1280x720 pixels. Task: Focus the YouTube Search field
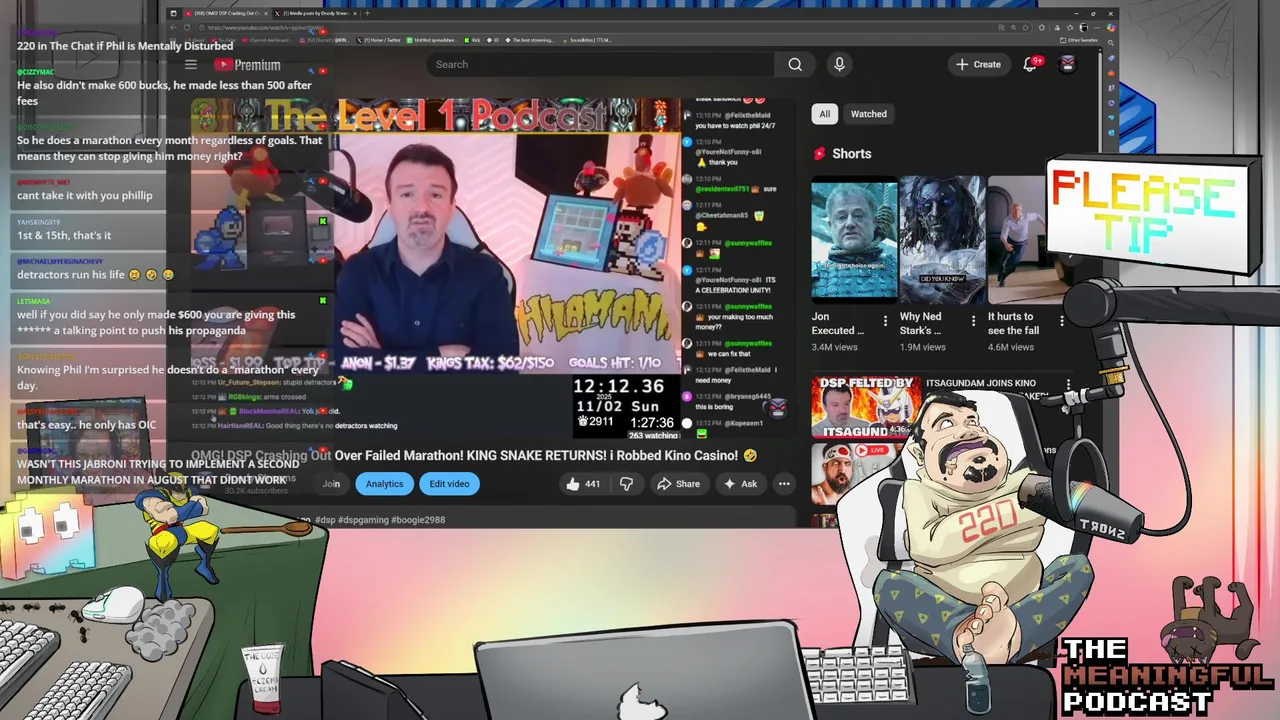pyautogui.click(x=600, y=64)
